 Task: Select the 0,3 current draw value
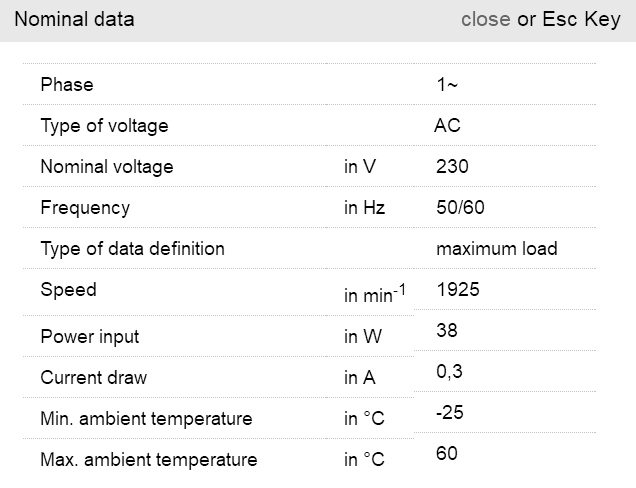point(449,371)
